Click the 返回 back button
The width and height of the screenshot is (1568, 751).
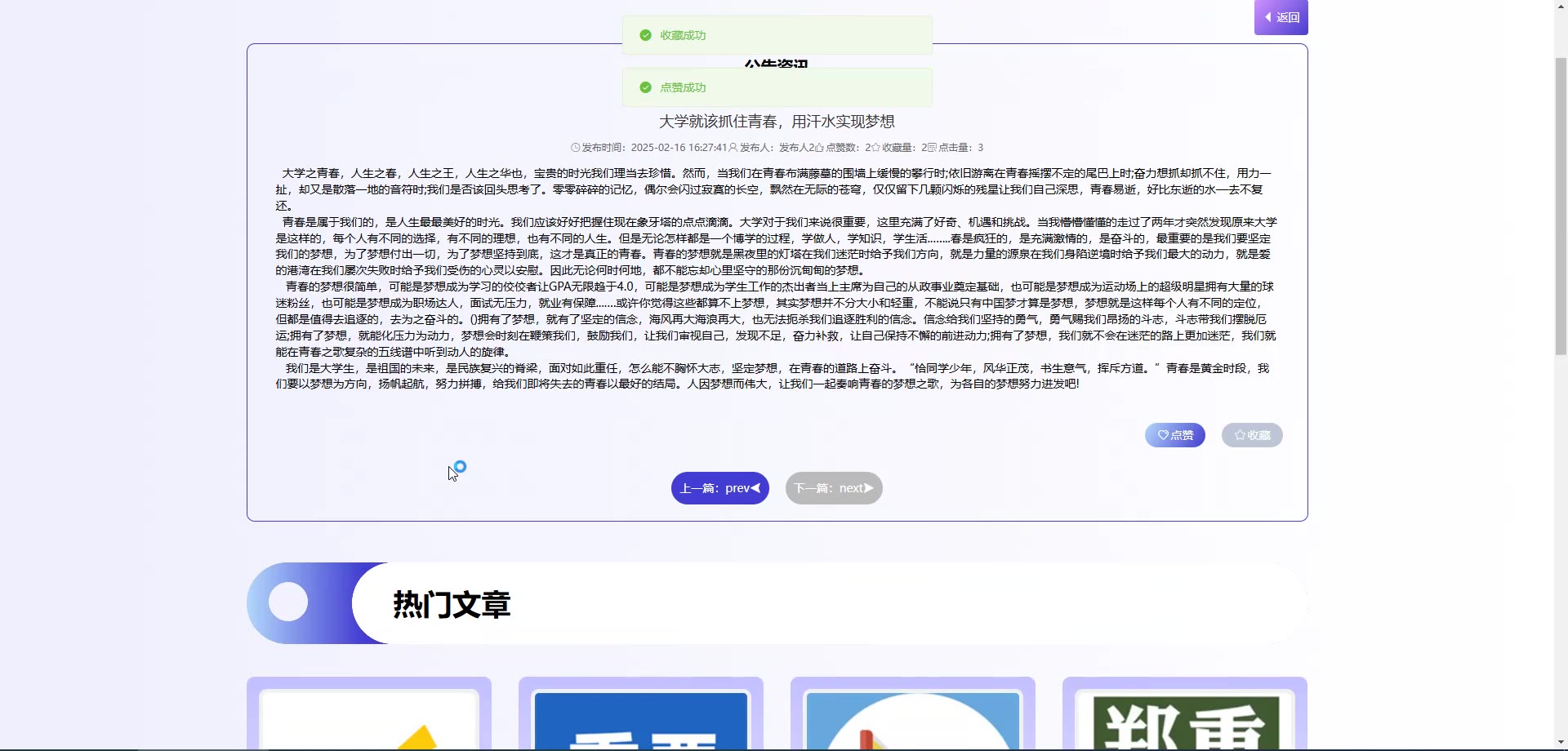pos(1281,17)
